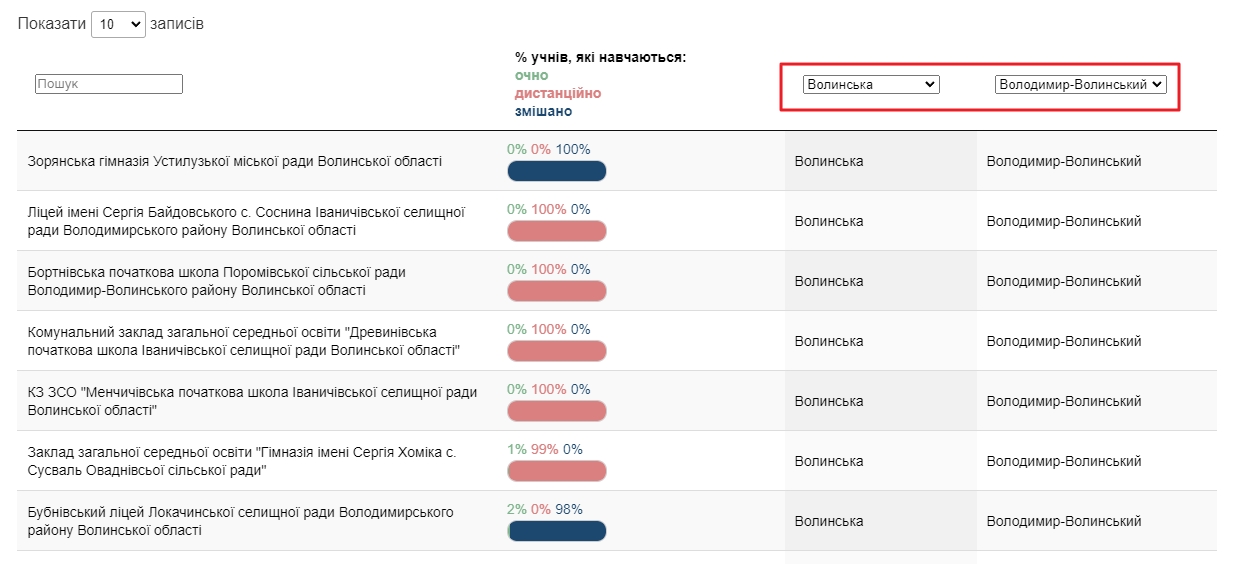Select Бубнівський ліцей school entry

coord(240,521)
